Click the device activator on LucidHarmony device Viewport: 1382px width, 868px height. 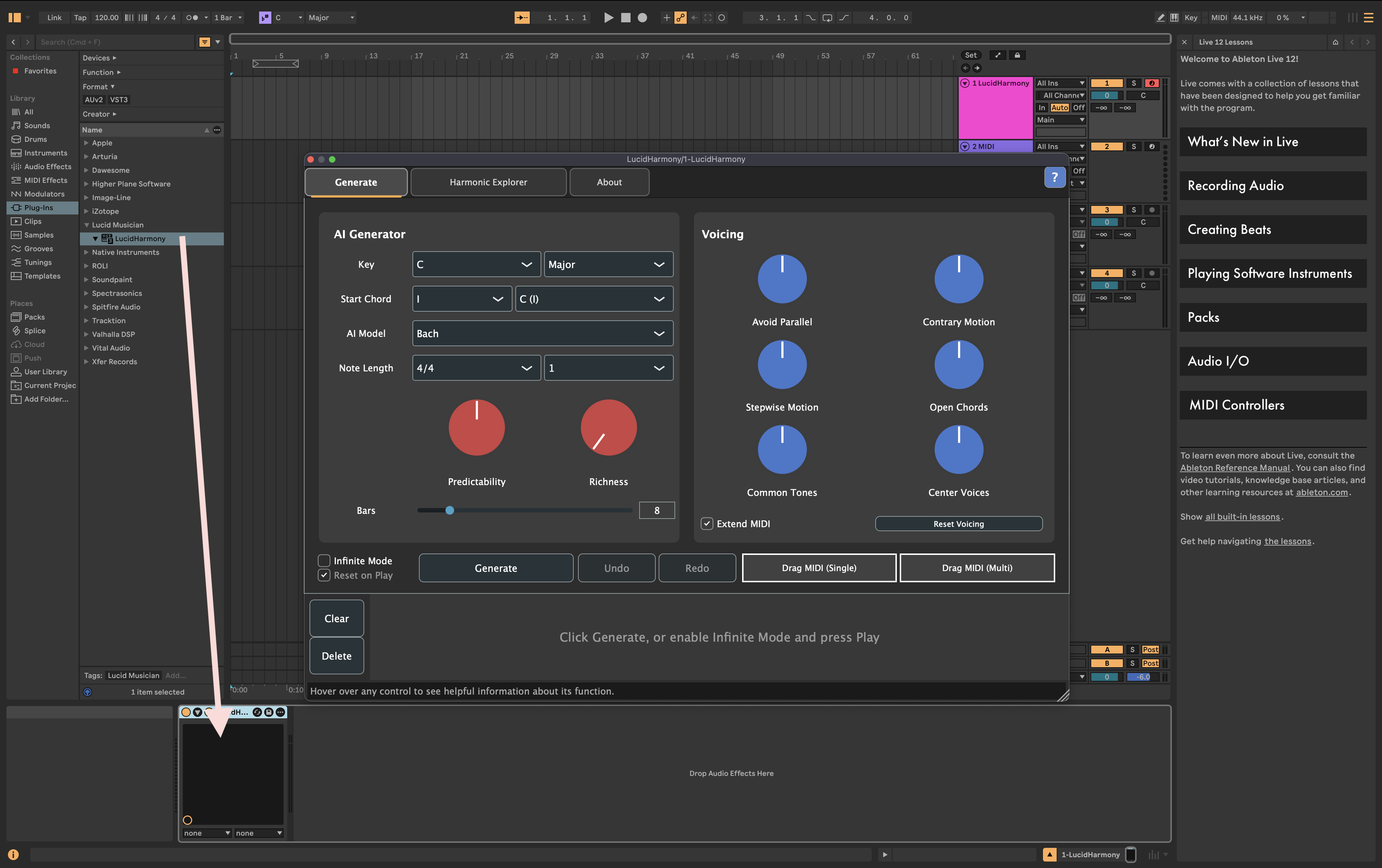click(186, 712)
